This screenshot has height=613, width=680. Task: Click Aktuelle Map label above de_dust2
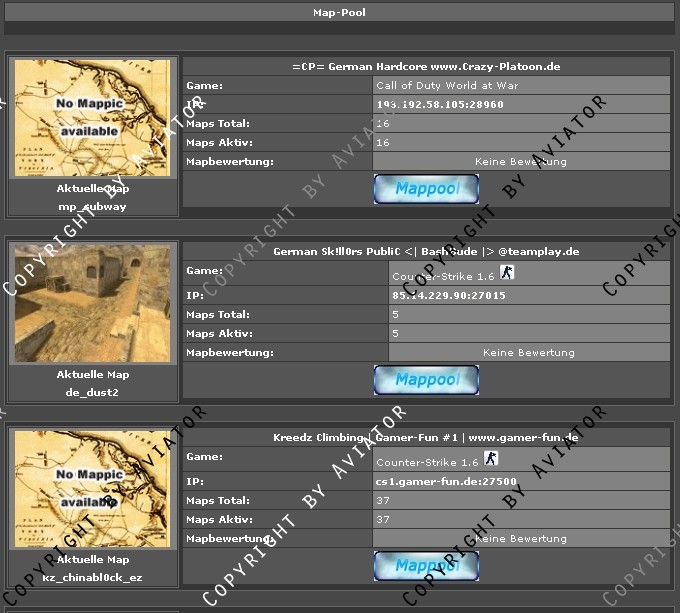click(93, 375)
